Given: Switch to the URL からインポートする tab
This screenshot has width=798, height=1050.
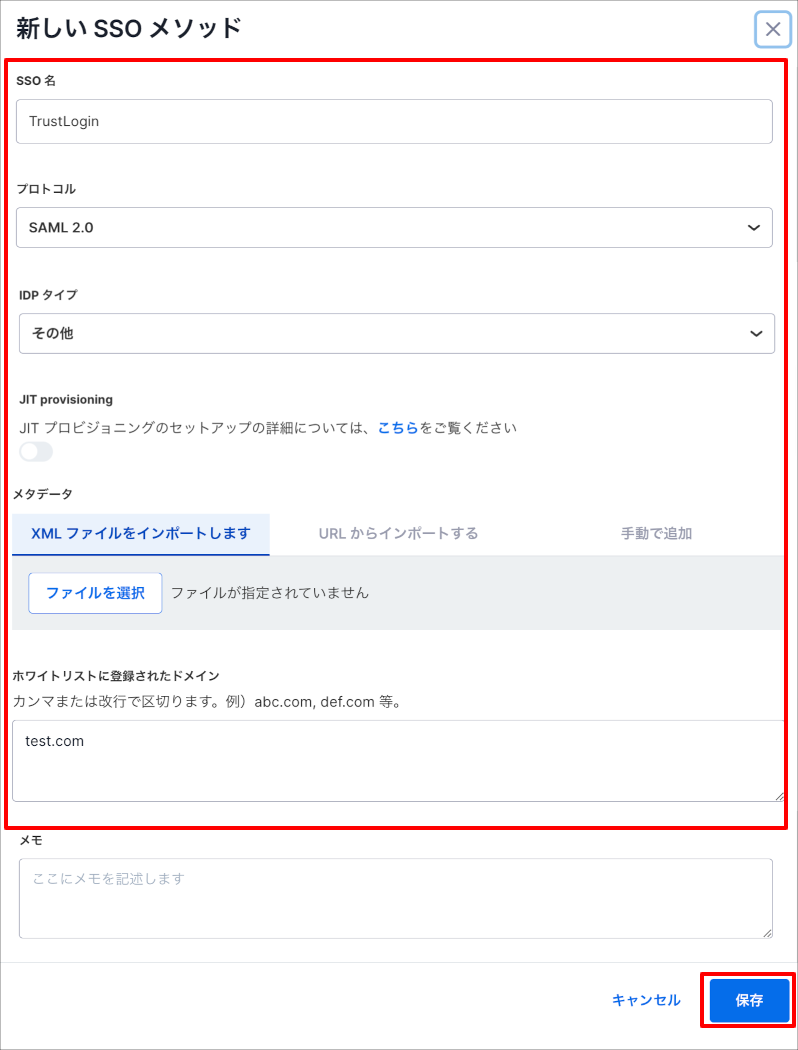Looking at the screenshot, I should point(398,534).
